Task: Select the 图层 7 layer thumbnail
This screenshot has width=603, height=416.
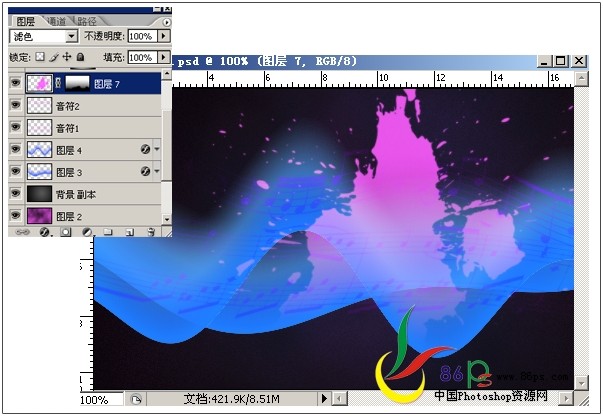Action: click(x=39, y=83)
